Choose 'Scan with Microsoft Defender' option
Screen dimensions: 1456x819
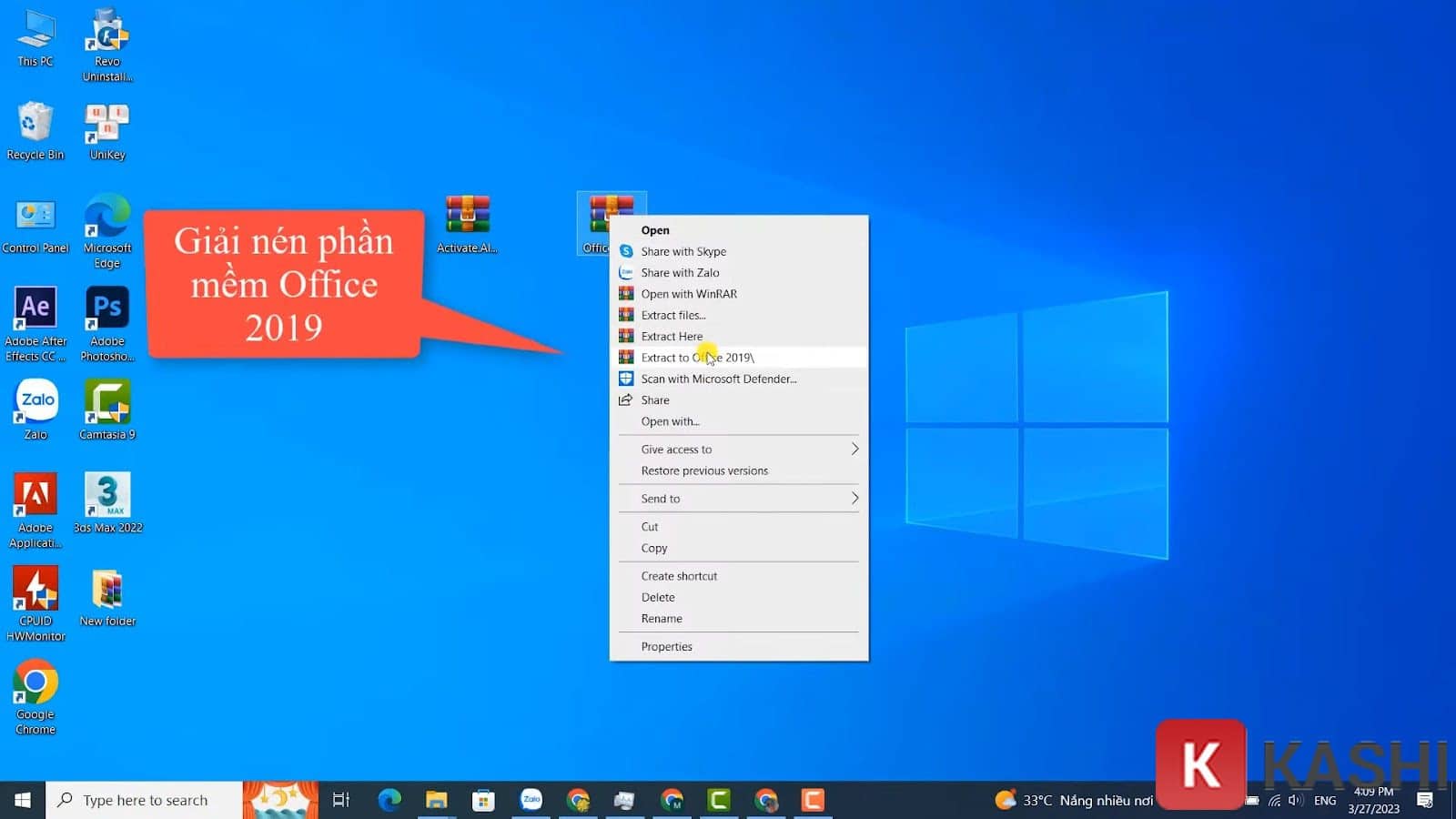719,379
